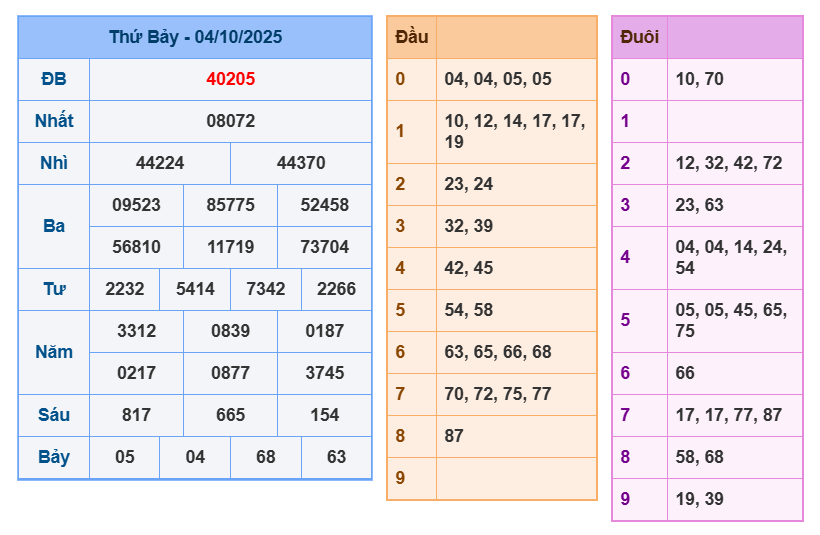Select seventh prize number 68
The width and height of the screenshot is (820, 535).
tap(266, 457)
